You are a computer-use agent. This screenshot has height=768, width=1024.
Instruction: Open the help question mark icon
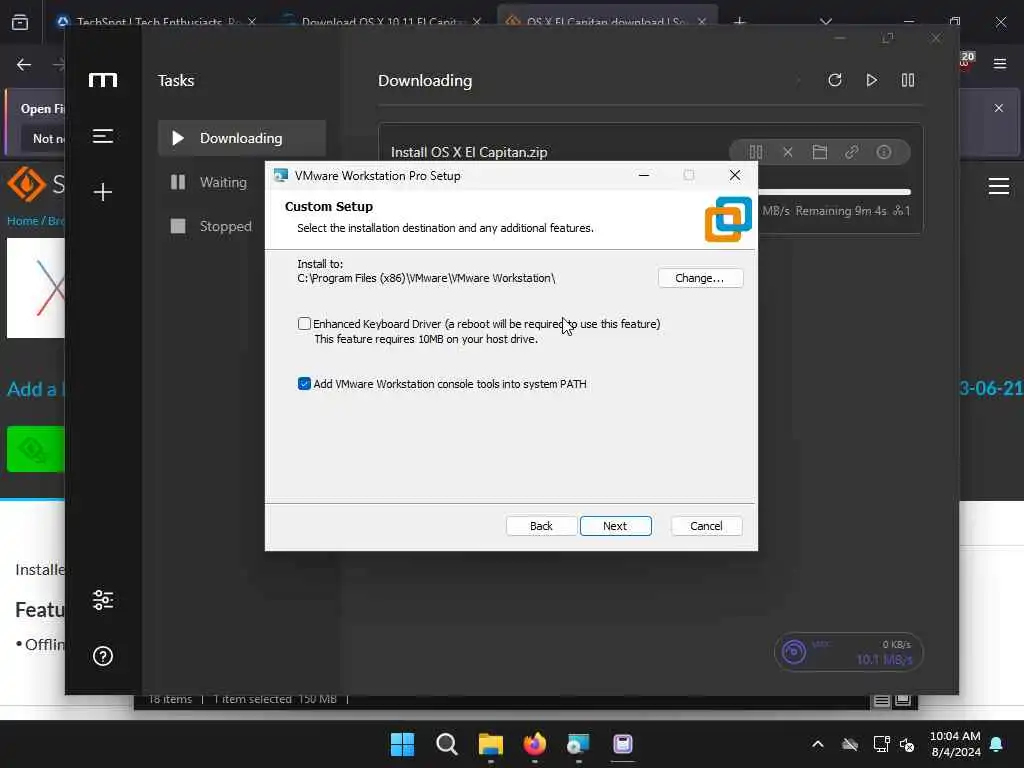[x=103, y=656]
